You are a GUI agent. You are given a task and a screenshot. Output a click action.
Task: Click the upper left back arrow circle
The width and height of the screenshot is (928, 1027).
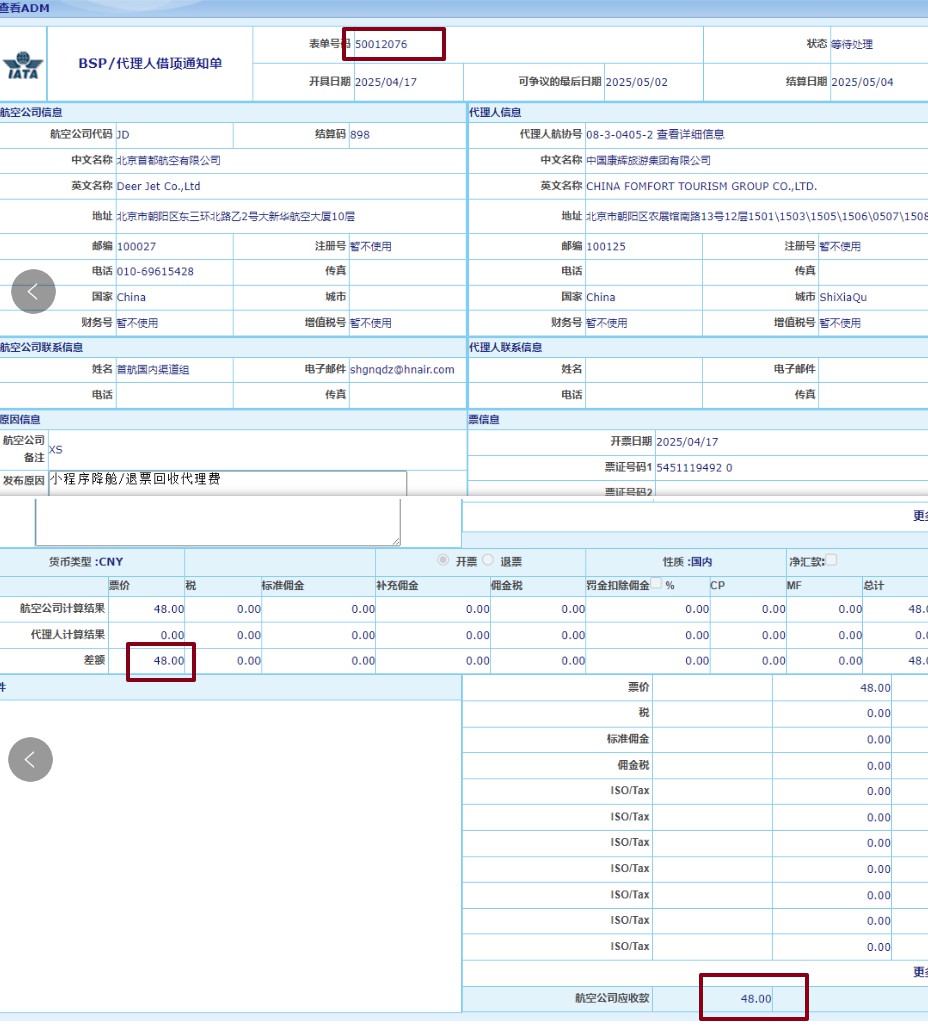33,292
